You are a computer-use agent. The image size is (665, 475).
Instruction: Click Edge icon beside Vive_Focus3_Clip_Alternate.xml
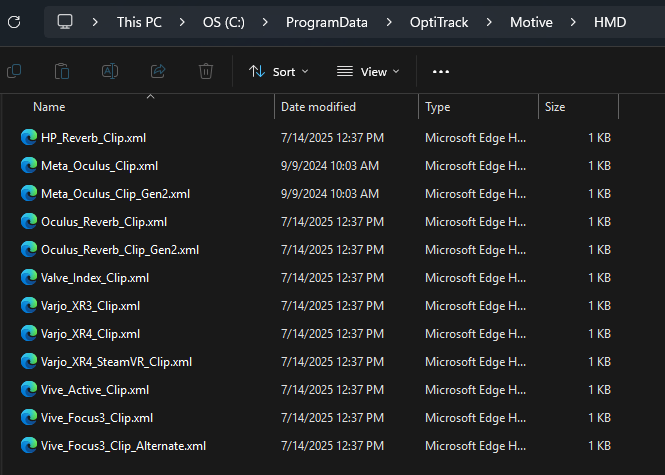29,445
